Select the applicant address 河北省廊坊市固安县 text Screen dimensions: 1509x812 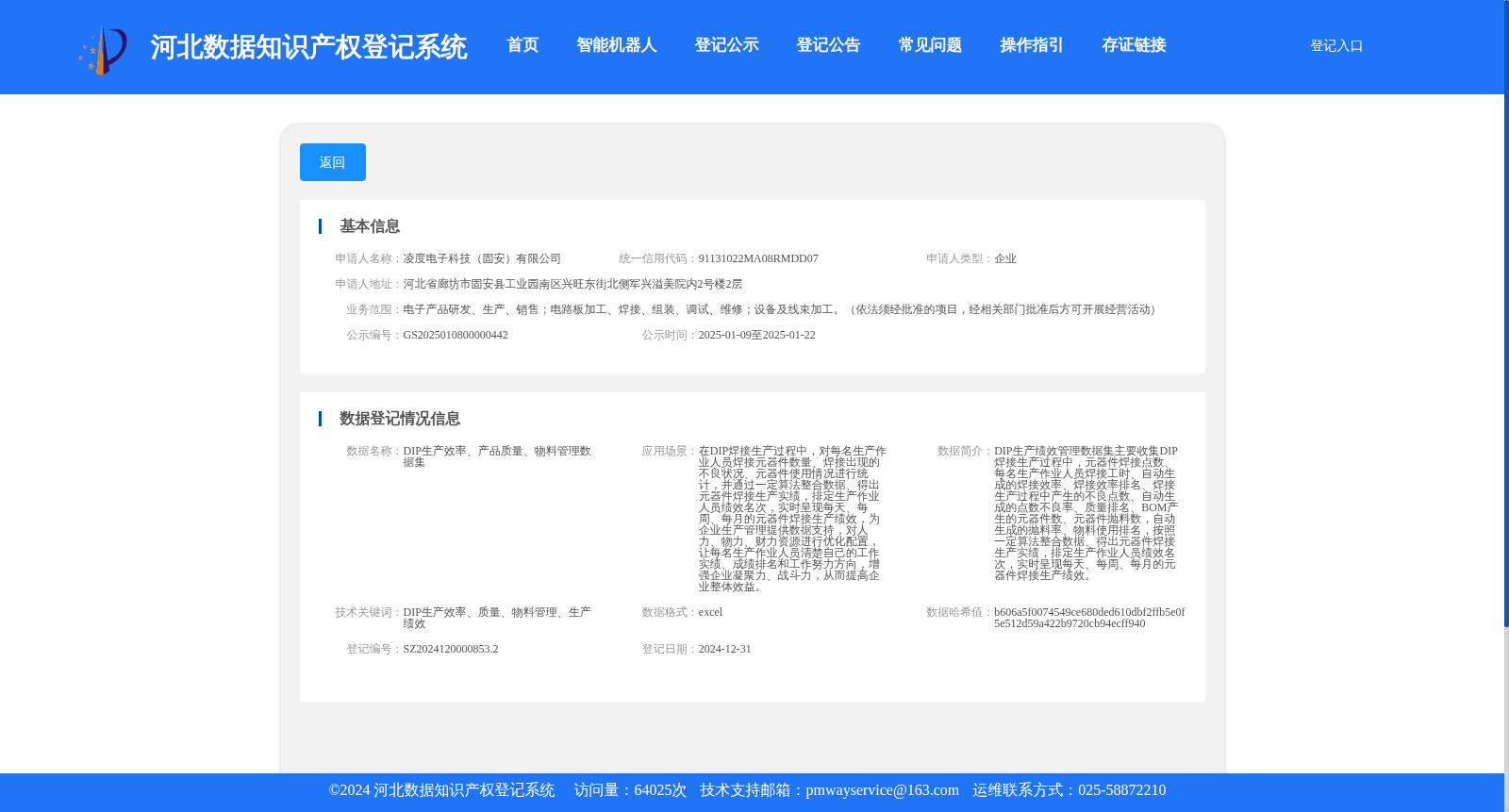click(572, 284)
